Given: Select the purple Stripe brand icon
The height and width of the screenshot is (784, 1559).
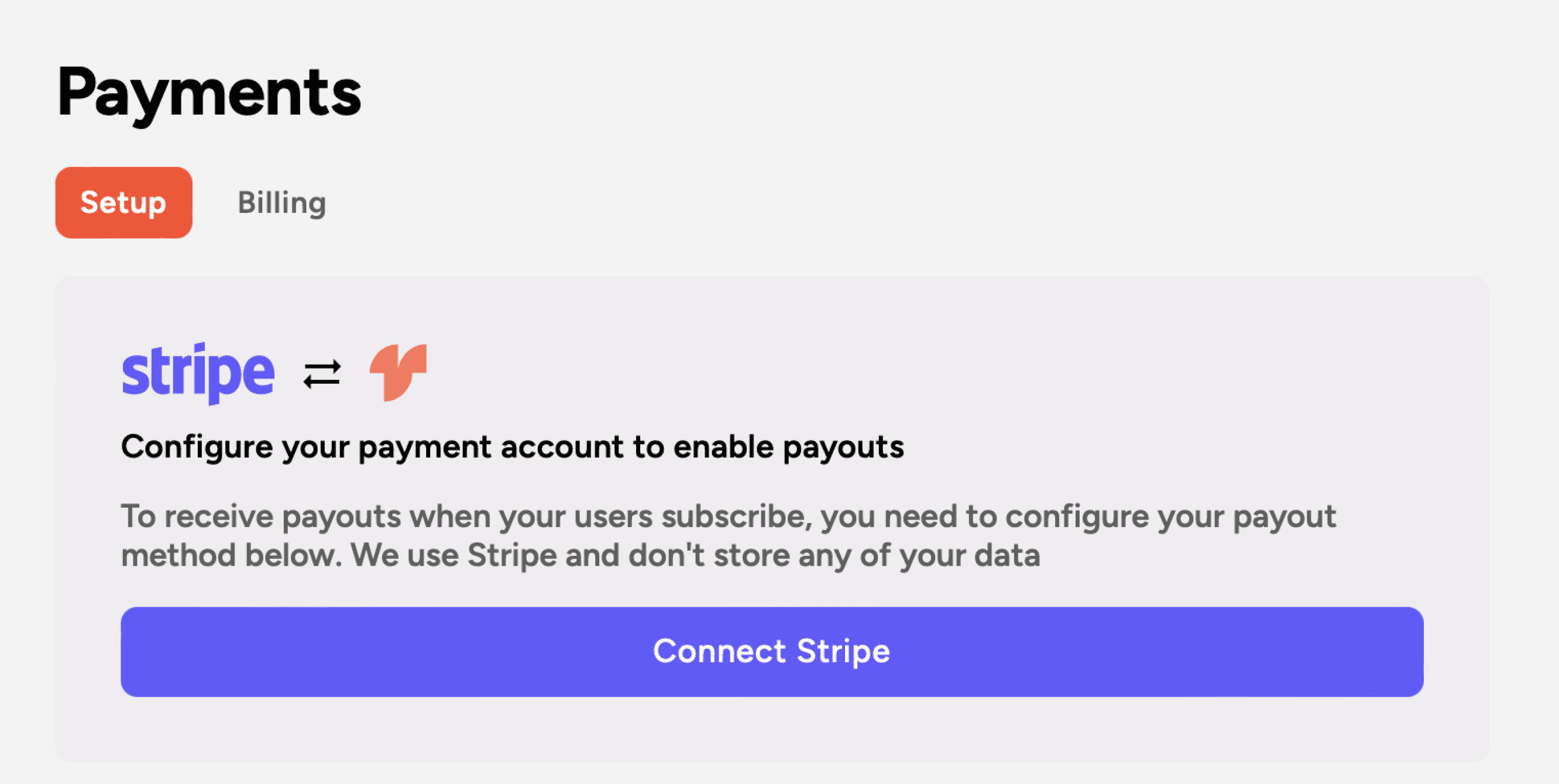Looking at the screenshot, I should [x=198, y=372].
